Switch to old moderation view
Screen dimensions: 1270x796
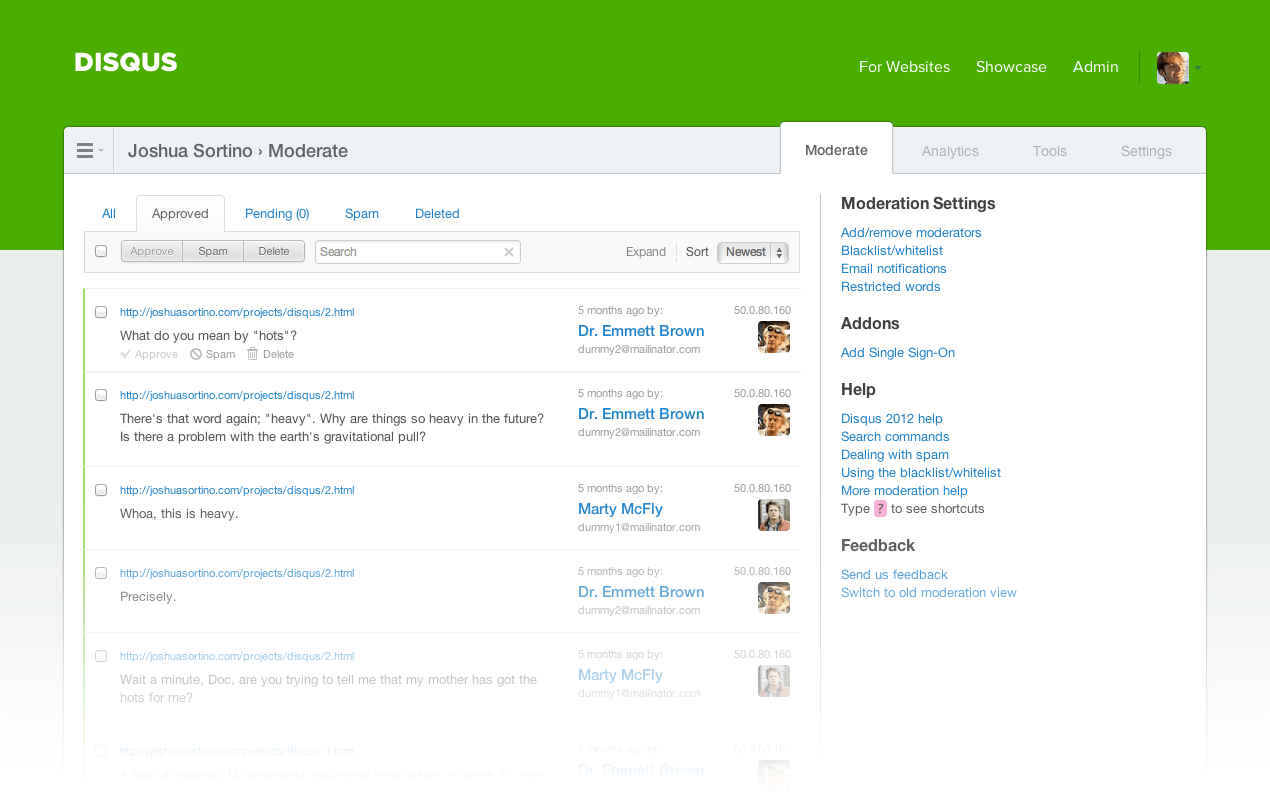929,593
